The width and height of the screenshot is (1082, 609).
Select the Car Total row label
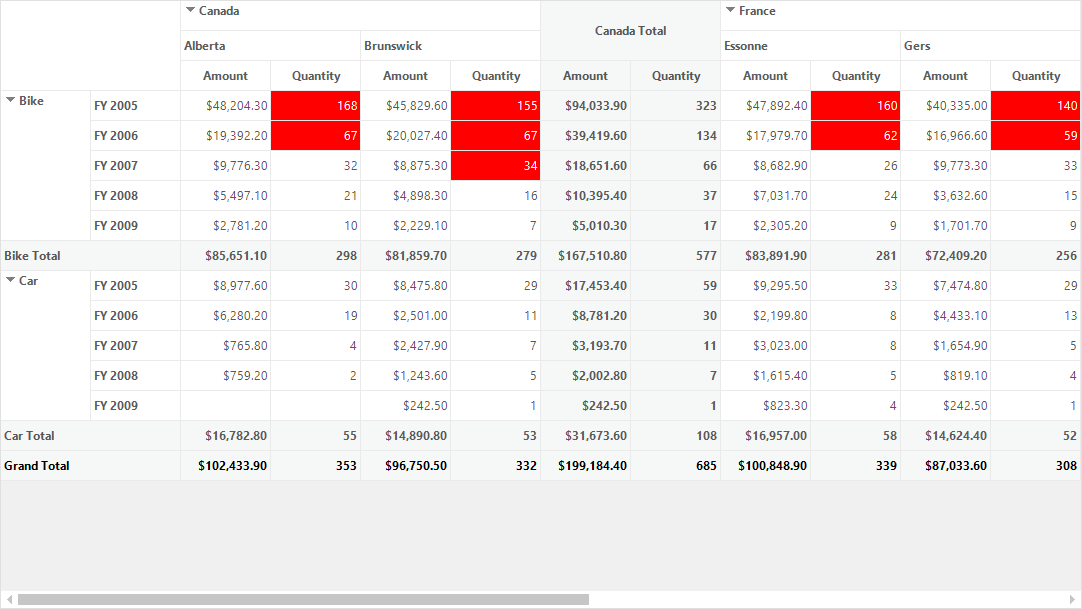point(90,436)
